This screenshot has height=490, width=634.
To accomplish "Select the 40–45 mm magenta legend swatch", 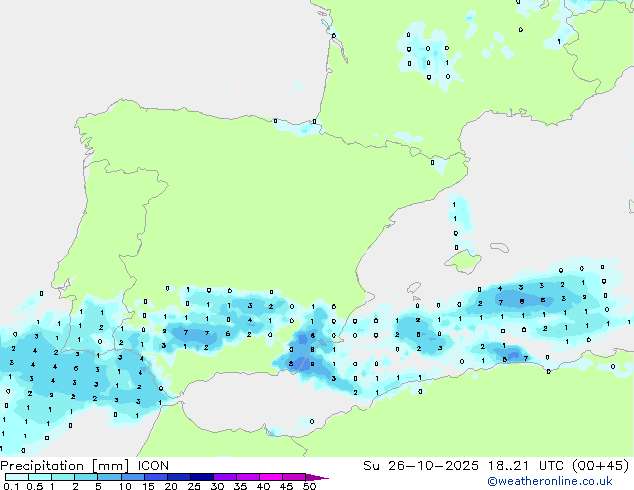I will pyautogui.click(x=271, y=477).
